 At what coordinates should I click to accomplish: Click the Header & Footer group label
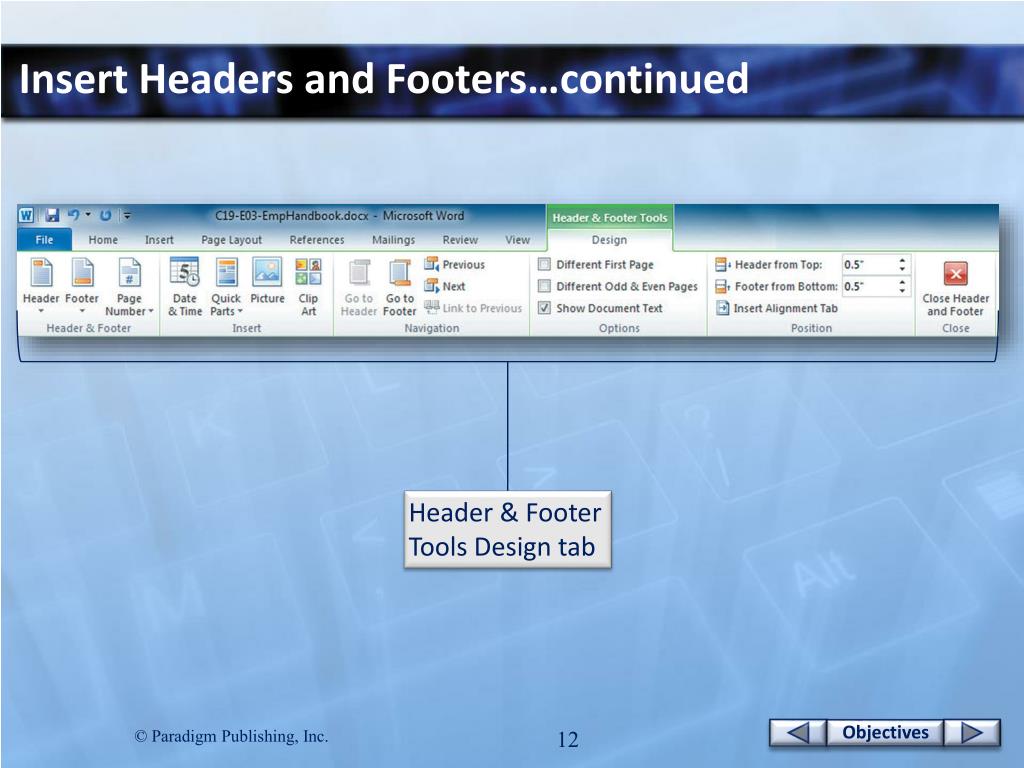coord(89,328)
